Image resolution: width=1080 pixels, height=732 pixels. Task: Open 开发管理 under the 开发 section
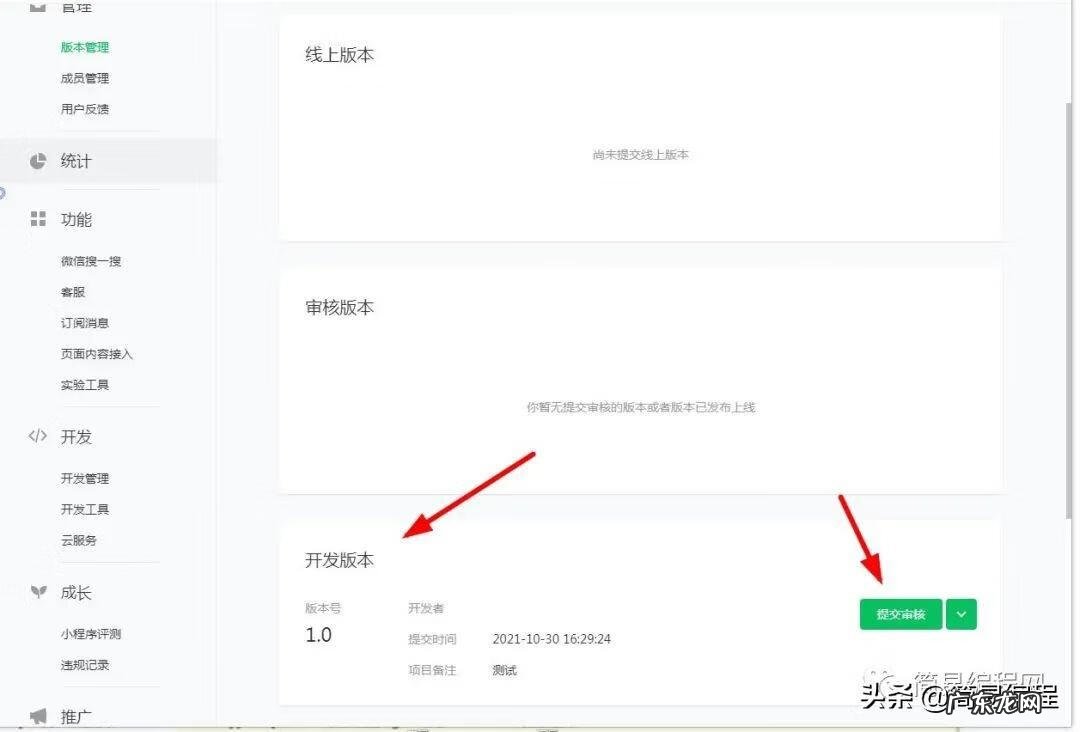point(85,477)
